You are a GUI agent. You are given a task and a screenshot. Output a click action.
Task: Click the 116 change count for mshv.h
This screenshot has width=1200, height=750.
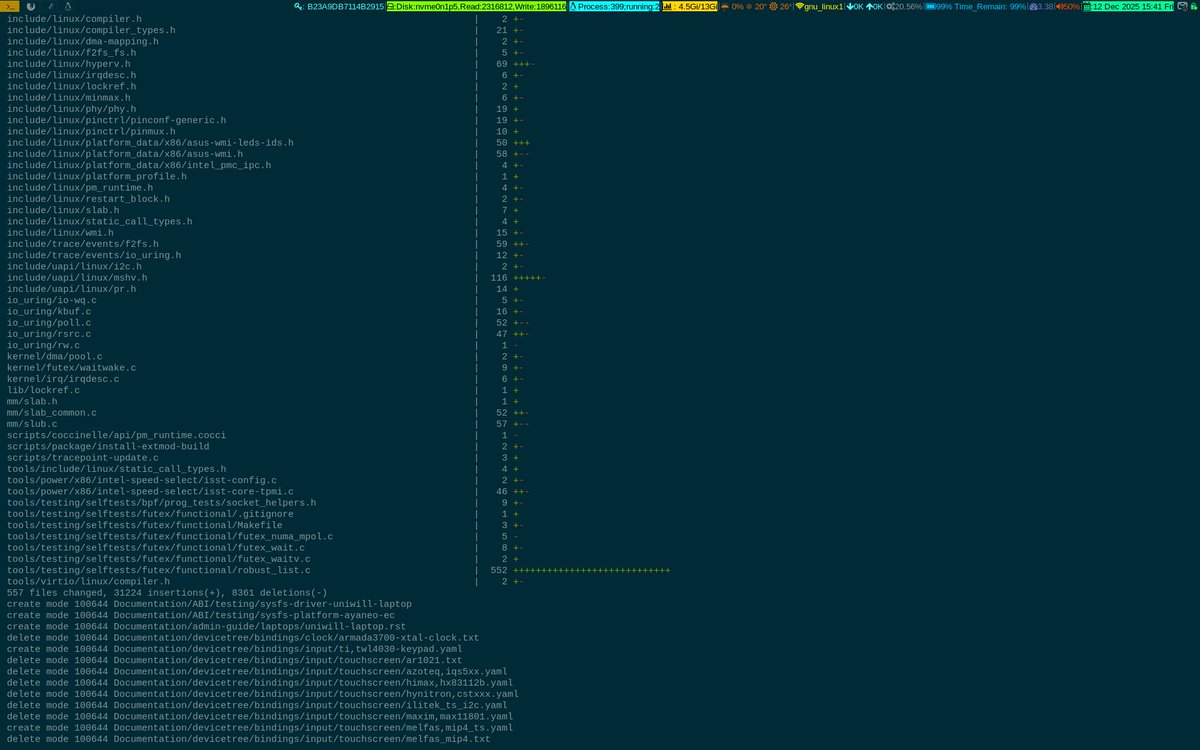pyautogui.click(x=499, y=278)
